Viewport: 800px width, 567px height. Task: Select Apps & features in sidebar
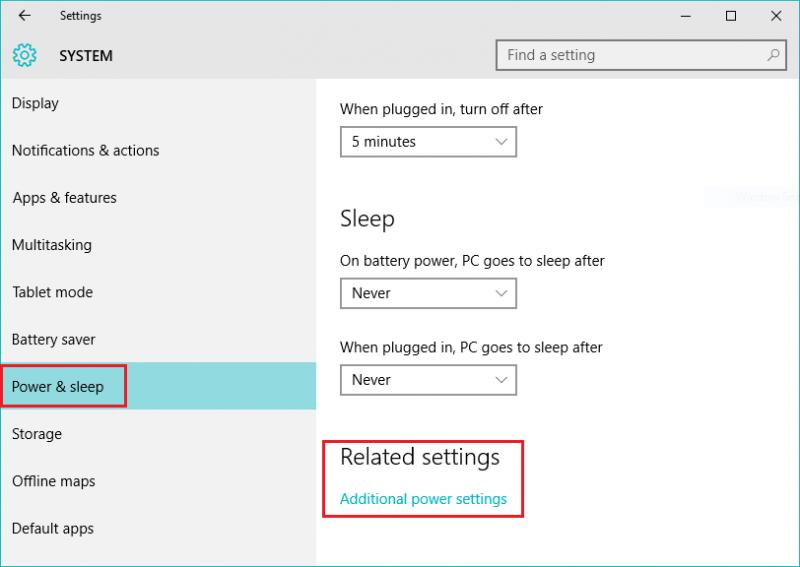click(65, 198)
